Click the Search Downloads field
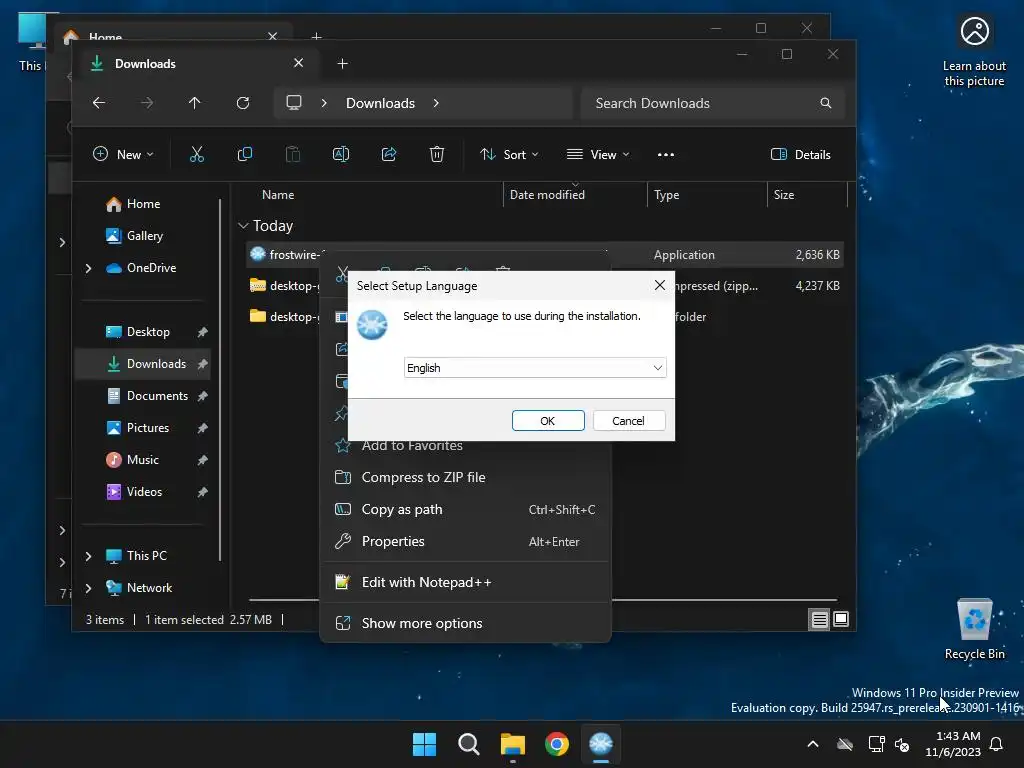This screenshot has width=1024, height=768. coord(712,103)
